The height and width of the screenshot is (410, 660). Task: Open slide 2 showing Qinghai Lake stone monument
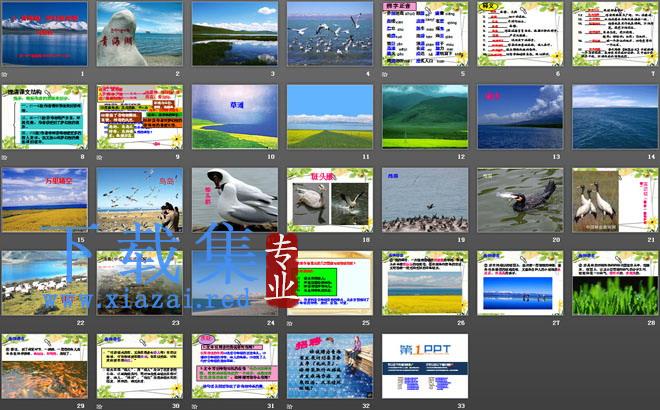tap(140, 33)
